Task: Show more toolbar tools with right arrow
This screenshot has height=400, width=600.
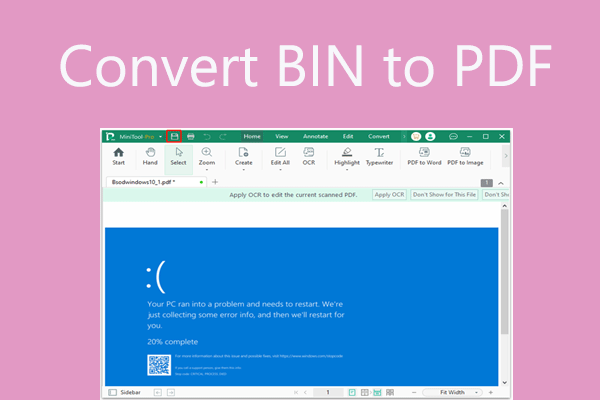Action: click(506, 156)
